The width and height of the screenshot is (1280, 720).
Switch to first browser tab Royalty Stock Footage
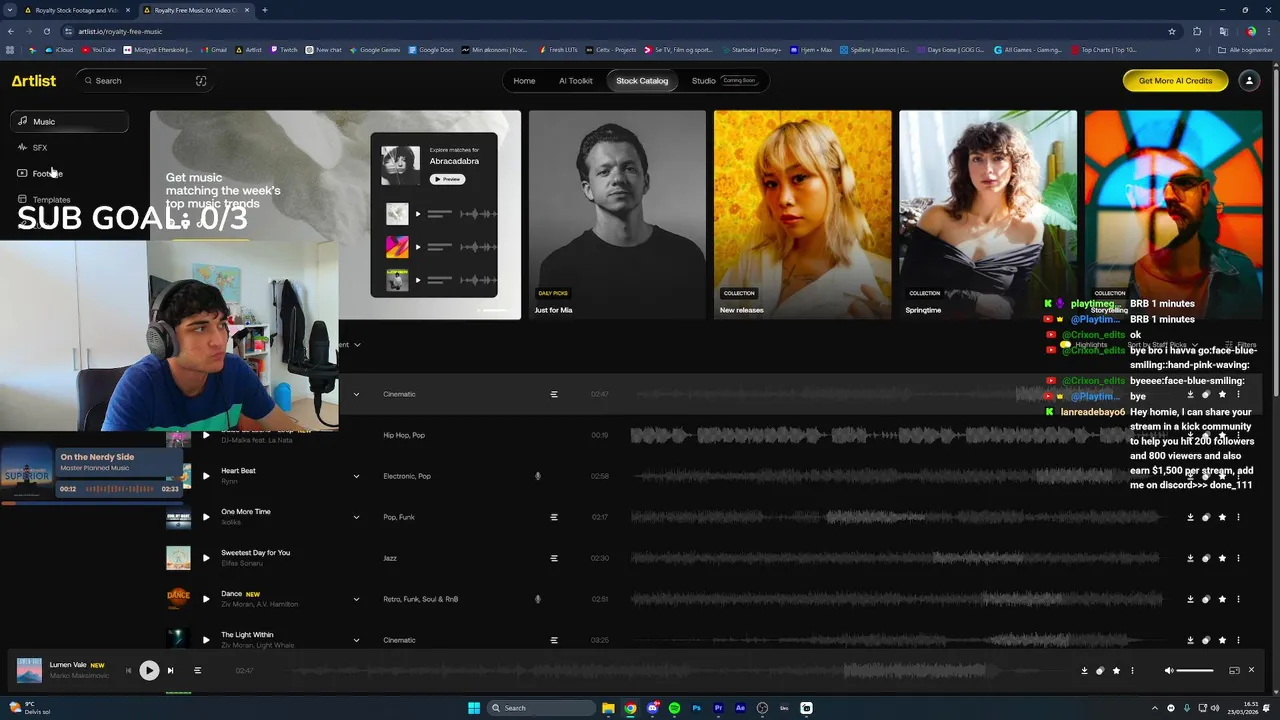coord(76,10)
